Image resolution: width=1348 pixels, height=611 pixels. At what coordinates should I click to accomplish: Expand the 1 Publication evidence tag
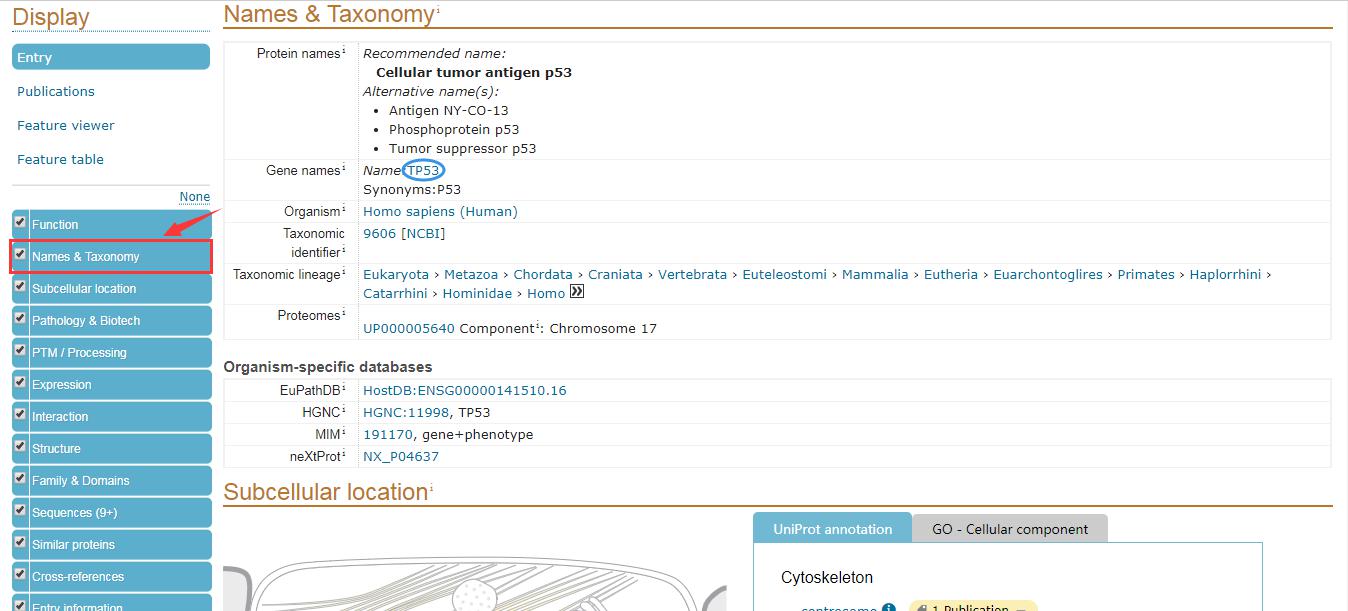point(973,607)
